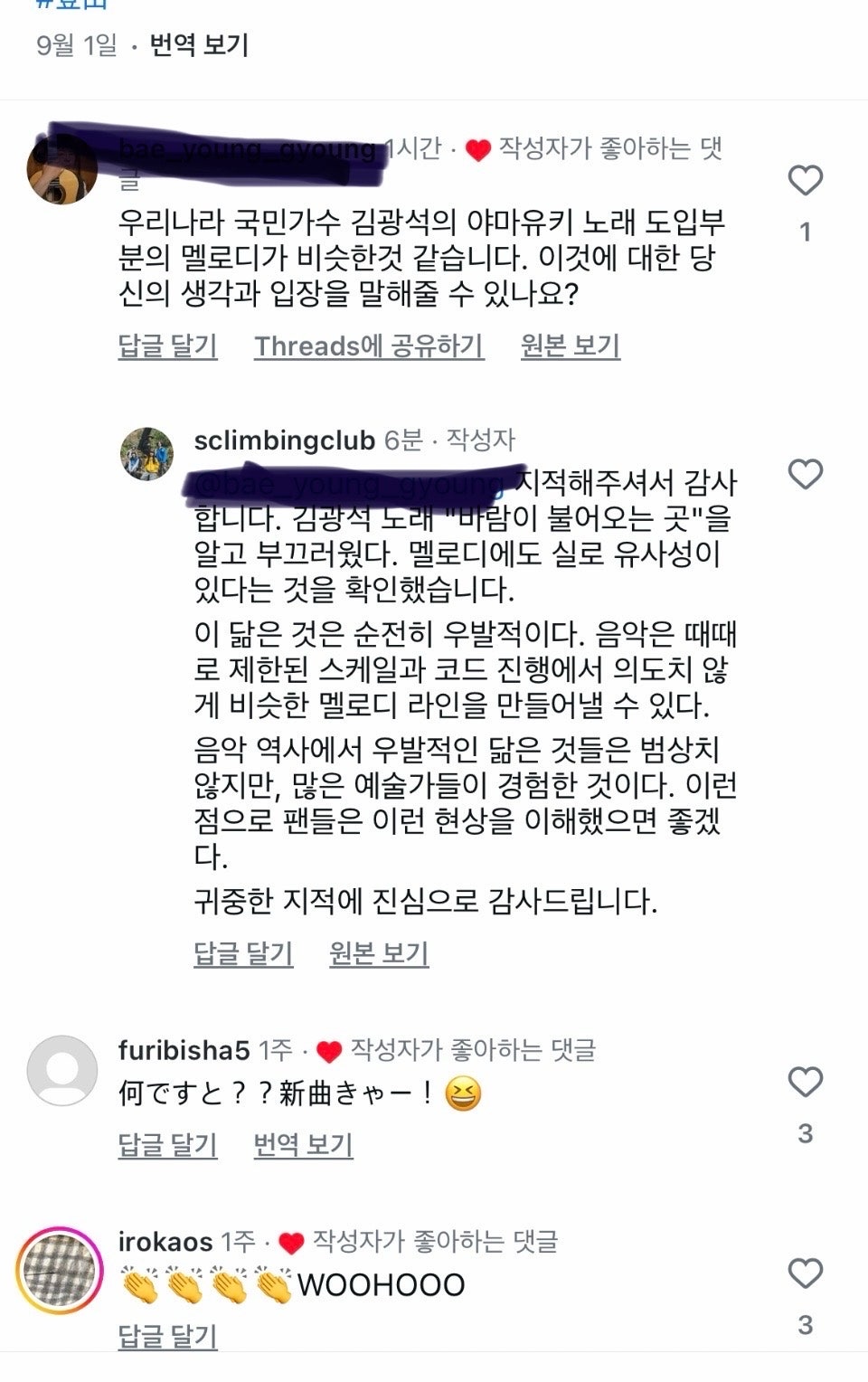Reply to sclimbingclub's comment via 답글 달기
Screen dimensions: 868x1382
pos(243,953)
